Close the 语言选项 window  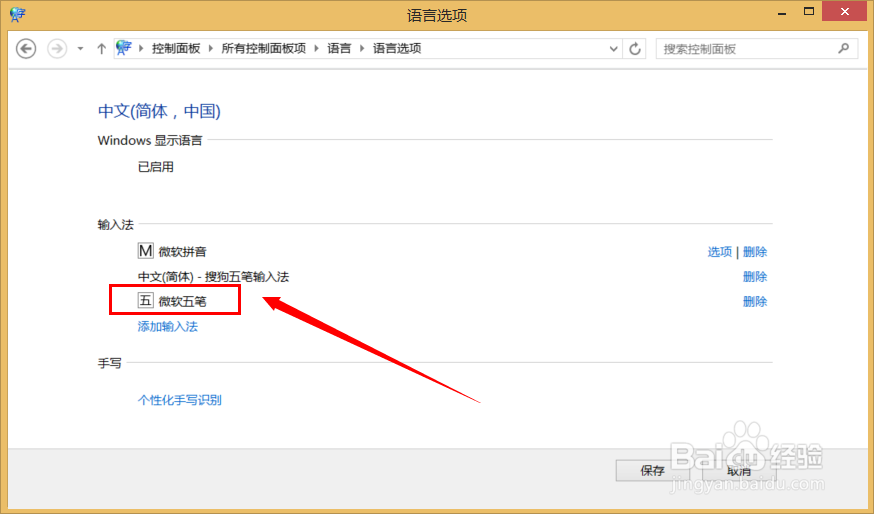844,12
